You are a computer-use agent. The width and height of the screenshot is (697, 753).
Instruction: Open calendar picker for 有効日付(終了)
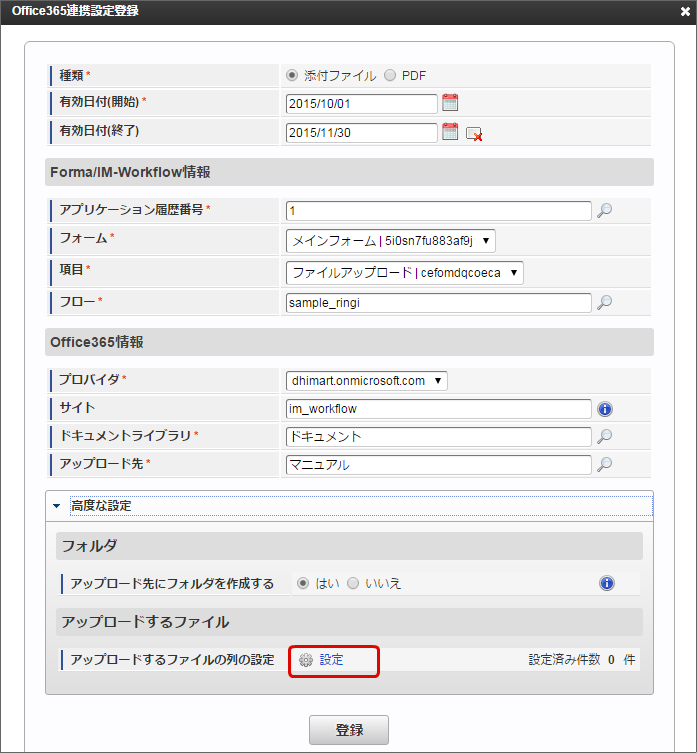pos(450,132)
